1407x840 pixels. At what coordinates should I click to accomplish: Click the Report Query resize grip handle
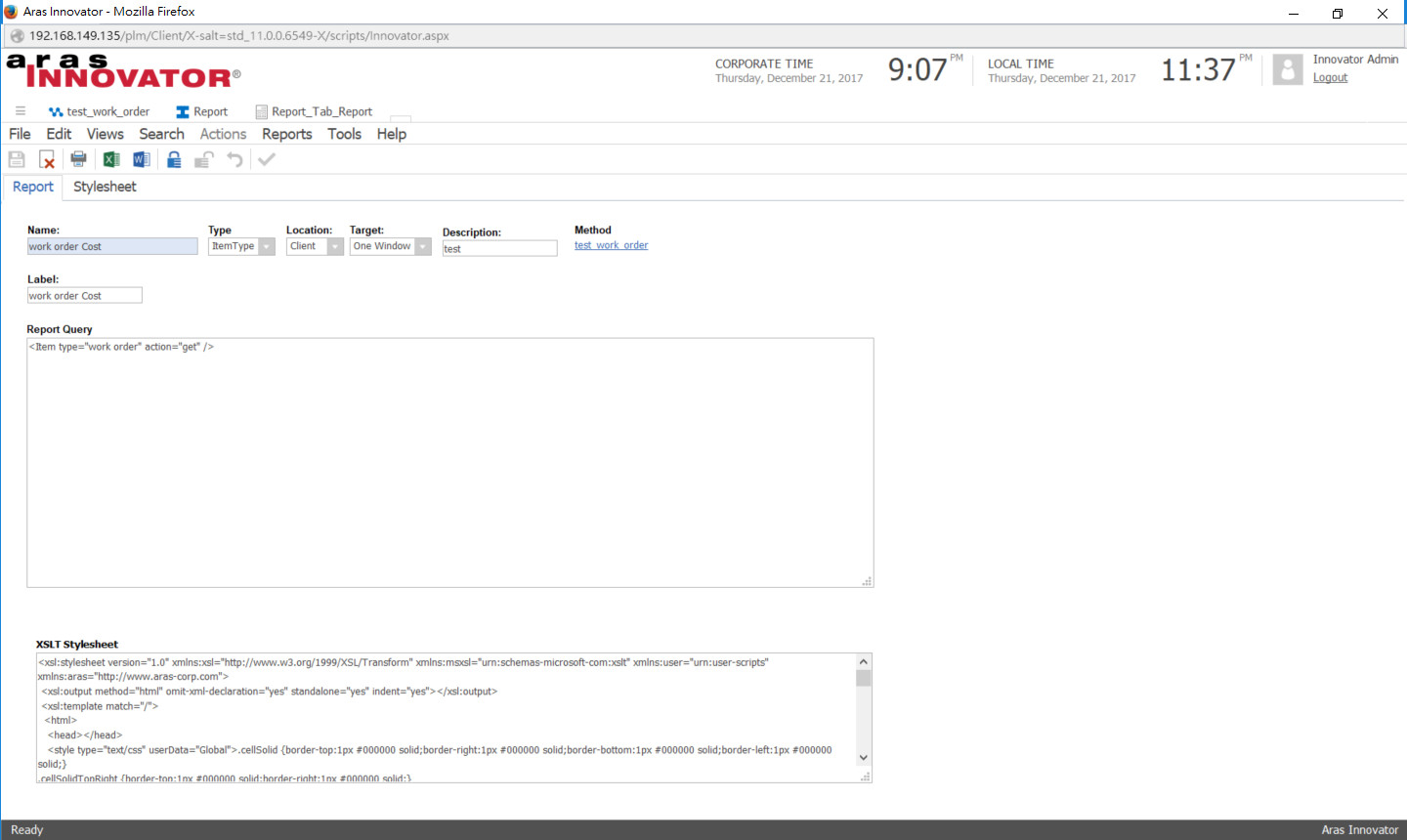pyautogui.click(x=867, y=581)
